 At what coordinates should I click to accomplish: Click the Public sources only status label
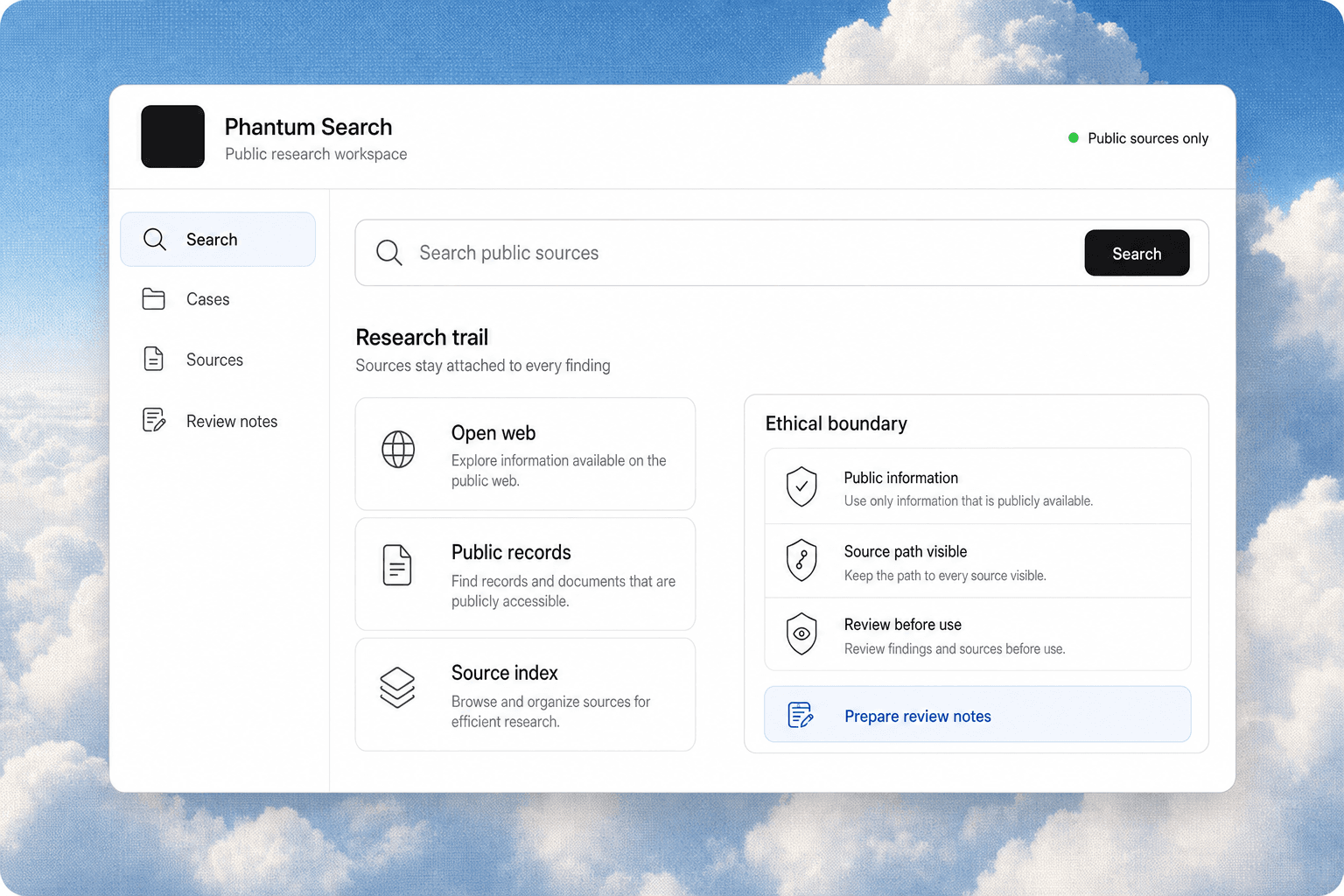coord(1148,138)
